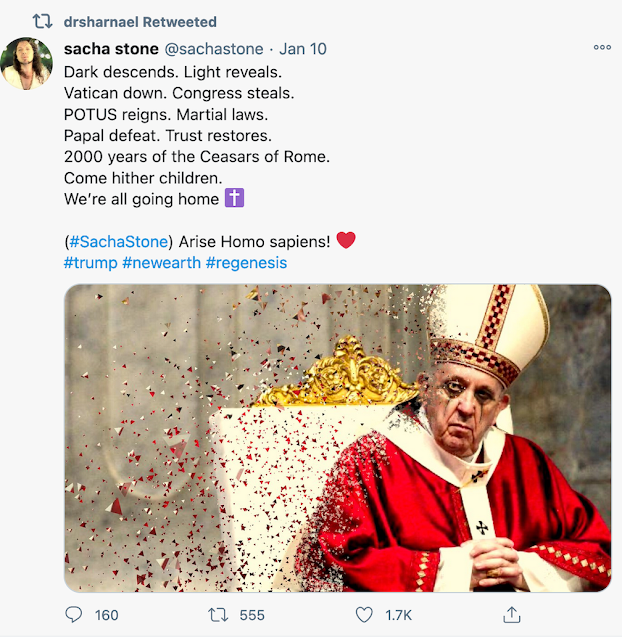The height and width of the screenshot is (640, 622).
Task: Open the "drsharnael Retweeted" link
Action: 139,21
